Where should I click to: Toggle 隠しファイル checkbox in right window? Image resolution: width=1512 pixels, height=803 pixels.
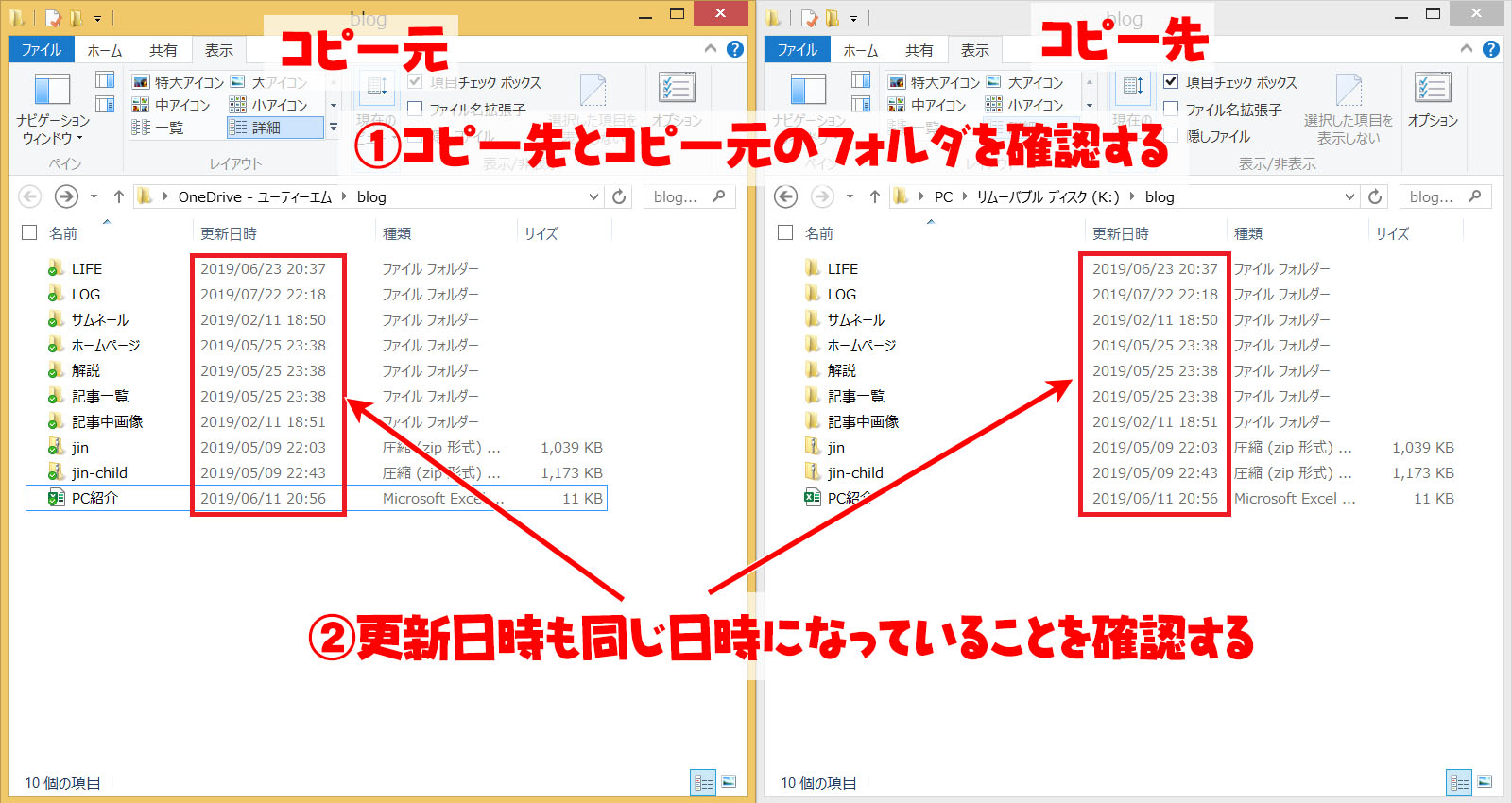[1171, 135]
